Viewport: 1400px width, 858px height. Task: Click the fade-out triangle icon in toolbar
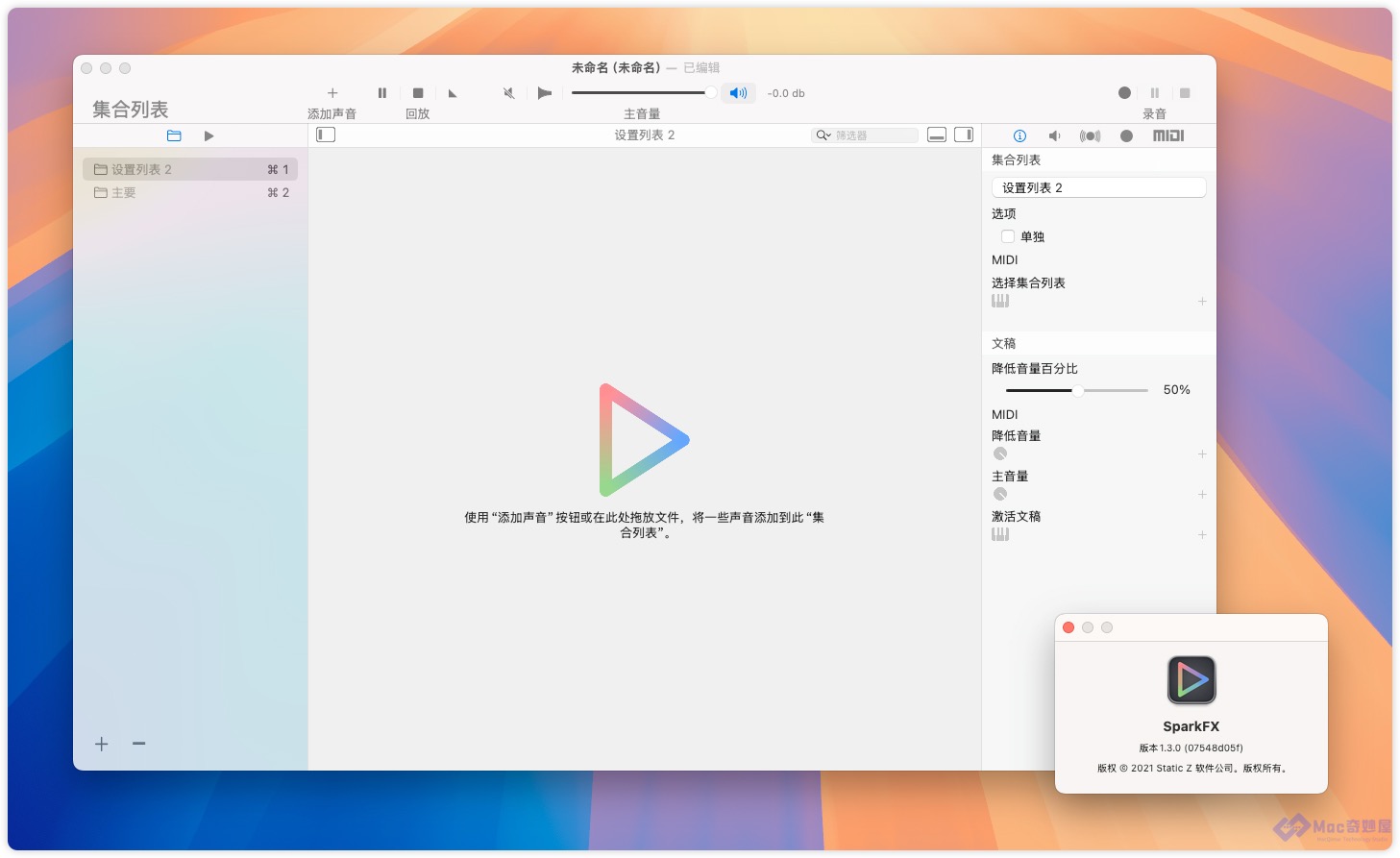click(453, 93)
